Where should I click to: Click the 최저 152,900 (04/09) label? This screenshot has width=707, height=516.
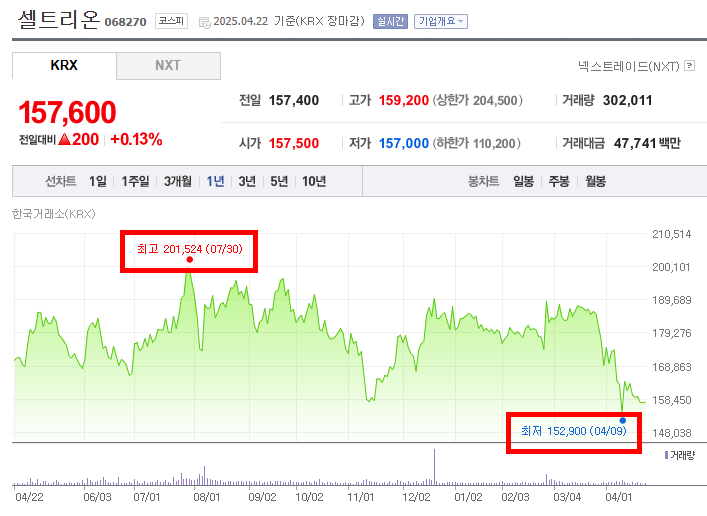(574, 431)
